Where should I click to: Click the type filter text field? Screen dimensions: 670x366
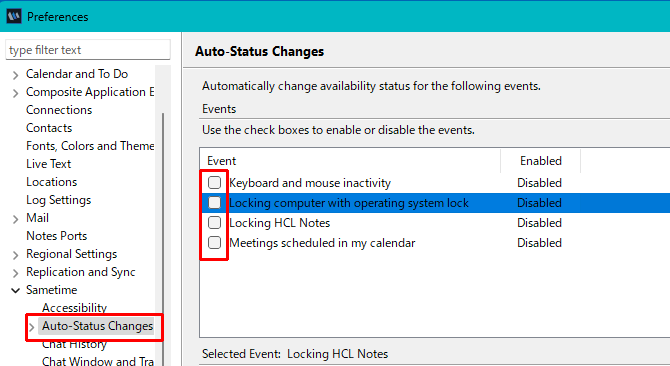88,50
